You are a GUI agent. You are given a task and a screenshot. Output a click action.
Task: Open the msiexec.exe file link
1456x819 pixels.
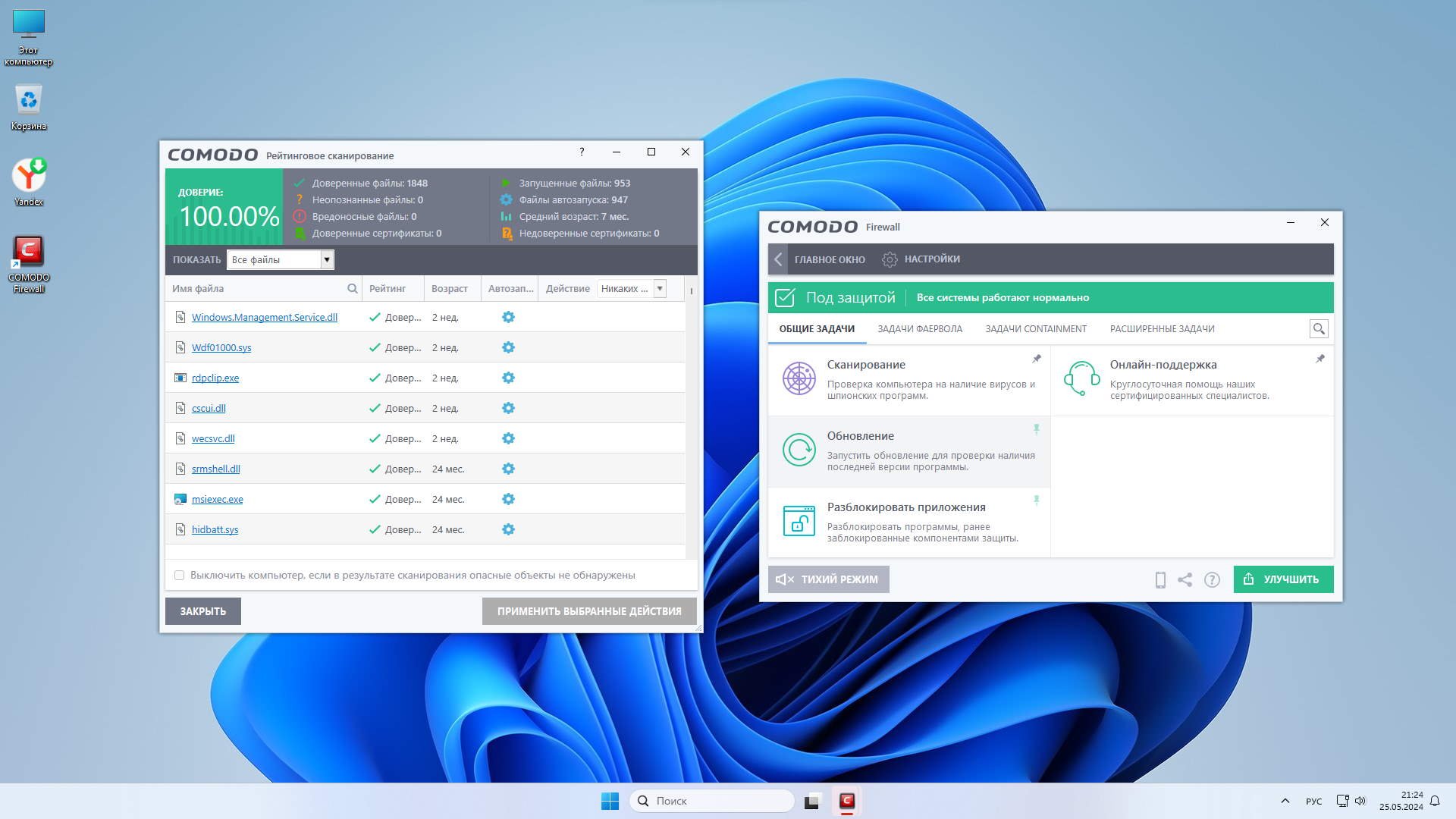(x=217, y=500)
